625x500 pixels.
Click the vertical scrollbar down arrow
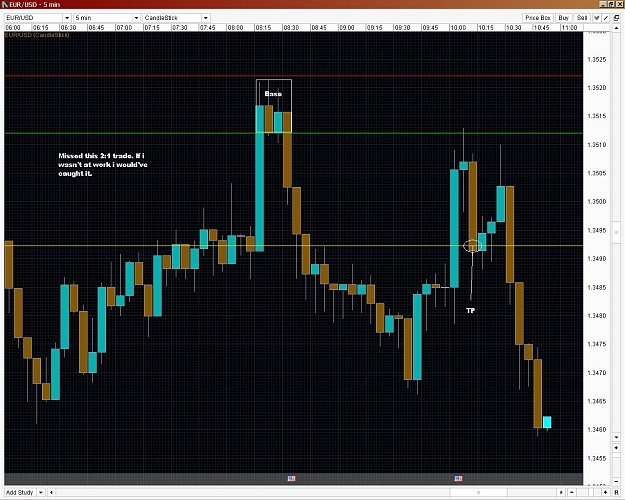[616, 437]
